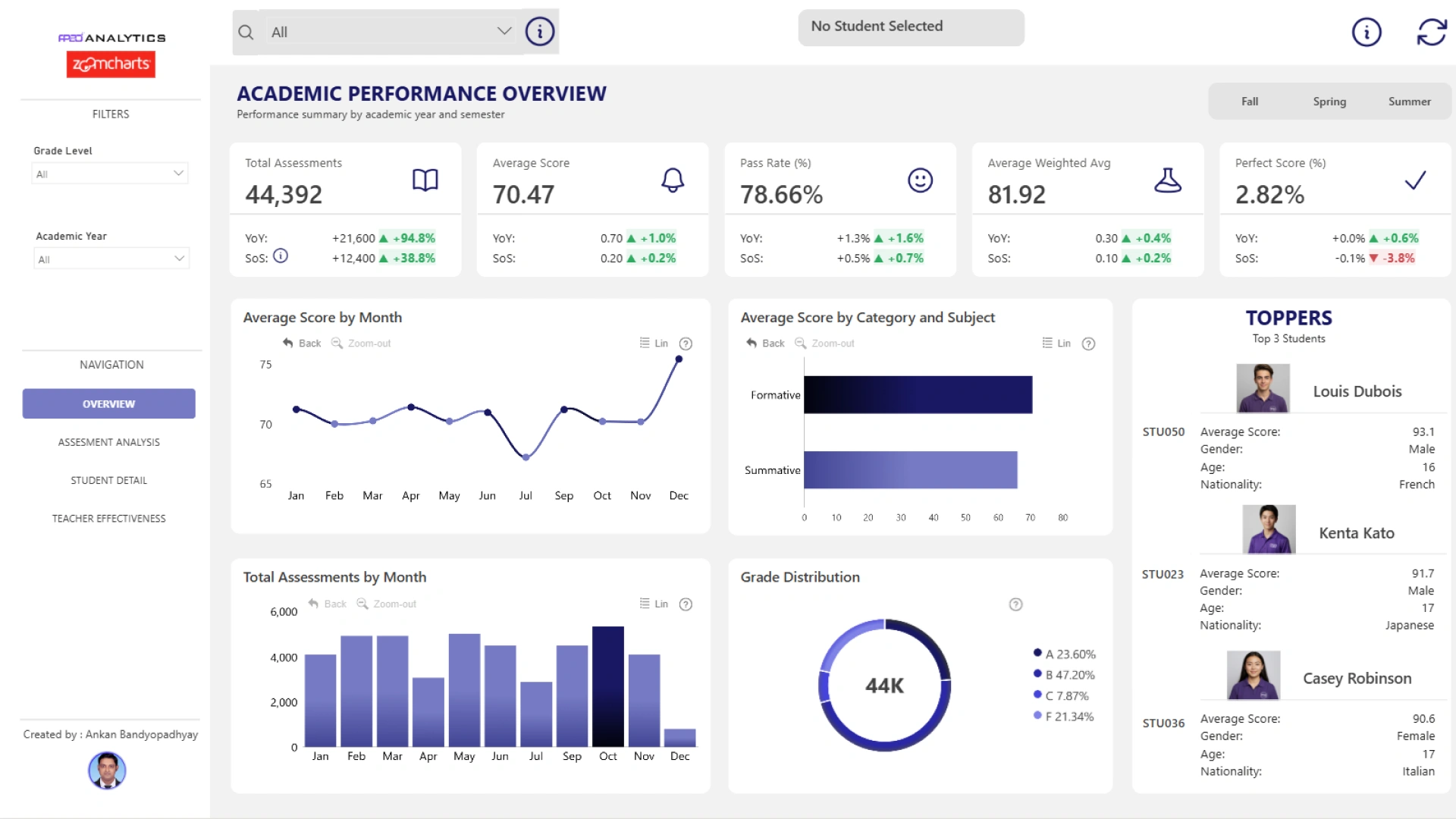Click Back arrow in Average Score by Category chart

765,344
